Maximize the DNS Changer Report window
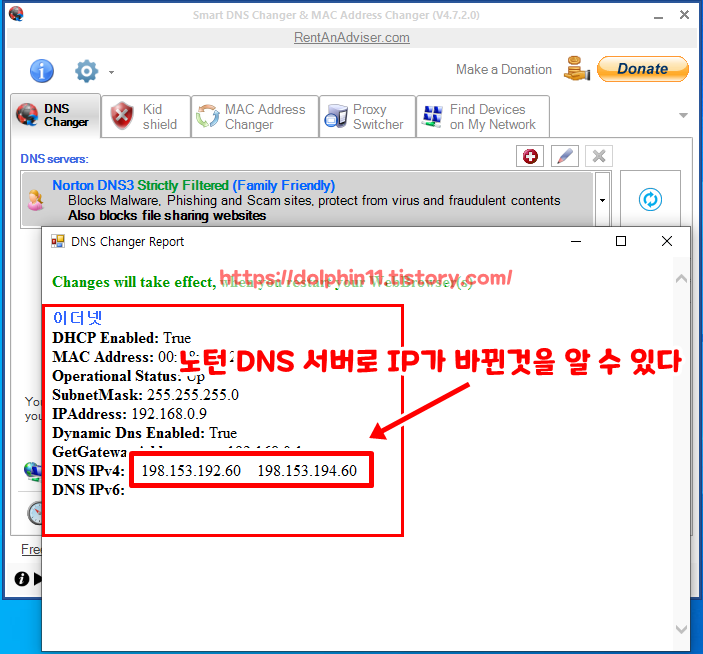703x654 pixels. [x=621, y=242]
